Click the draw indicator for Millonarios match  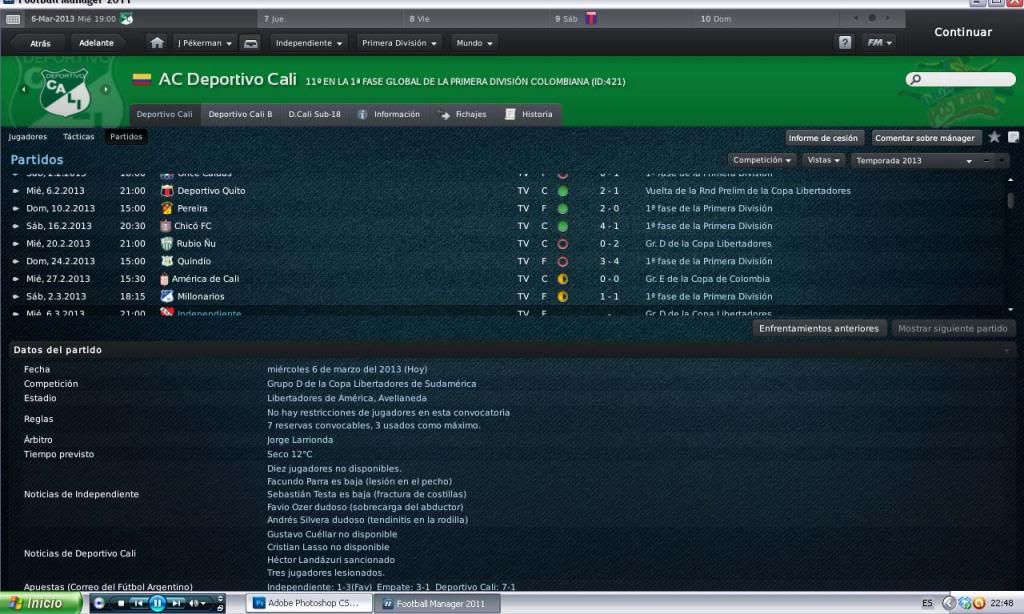click(562, 297)
